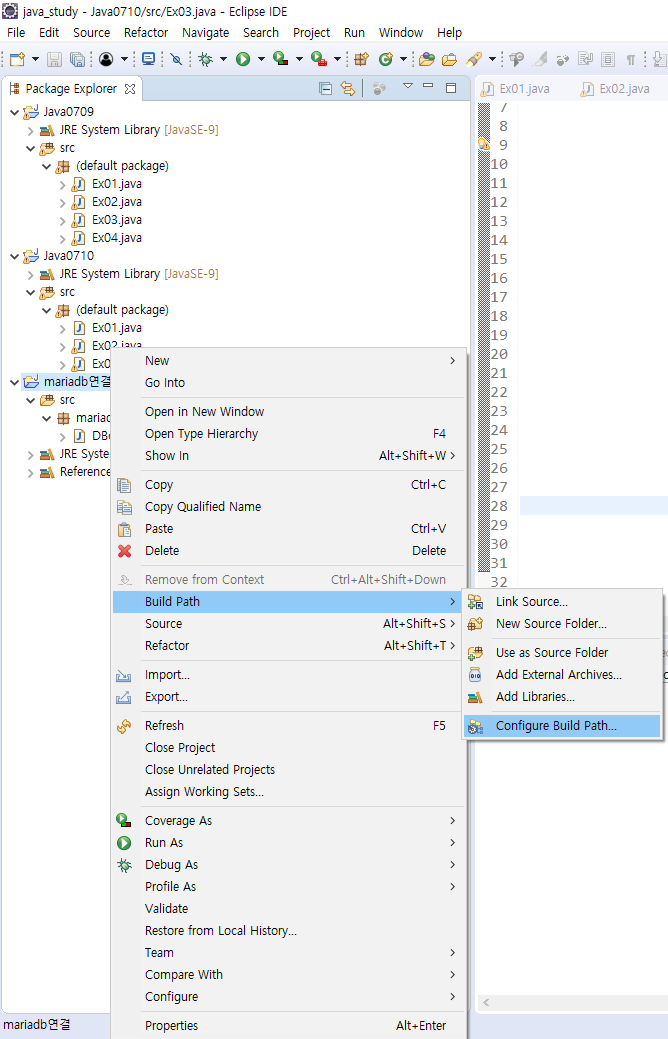This screenshot has height=1039, width=668.
Task: Select Ex03.java under Java0709
Action: tap(117, 220)
